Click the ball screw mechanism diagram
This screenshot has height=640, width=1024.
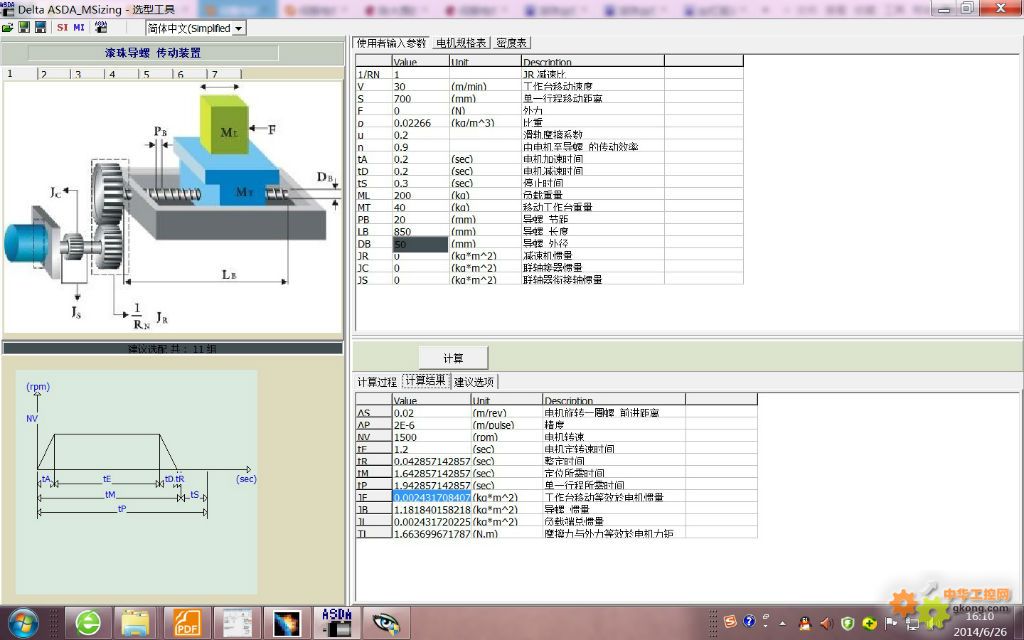click(x=173, y=207)
